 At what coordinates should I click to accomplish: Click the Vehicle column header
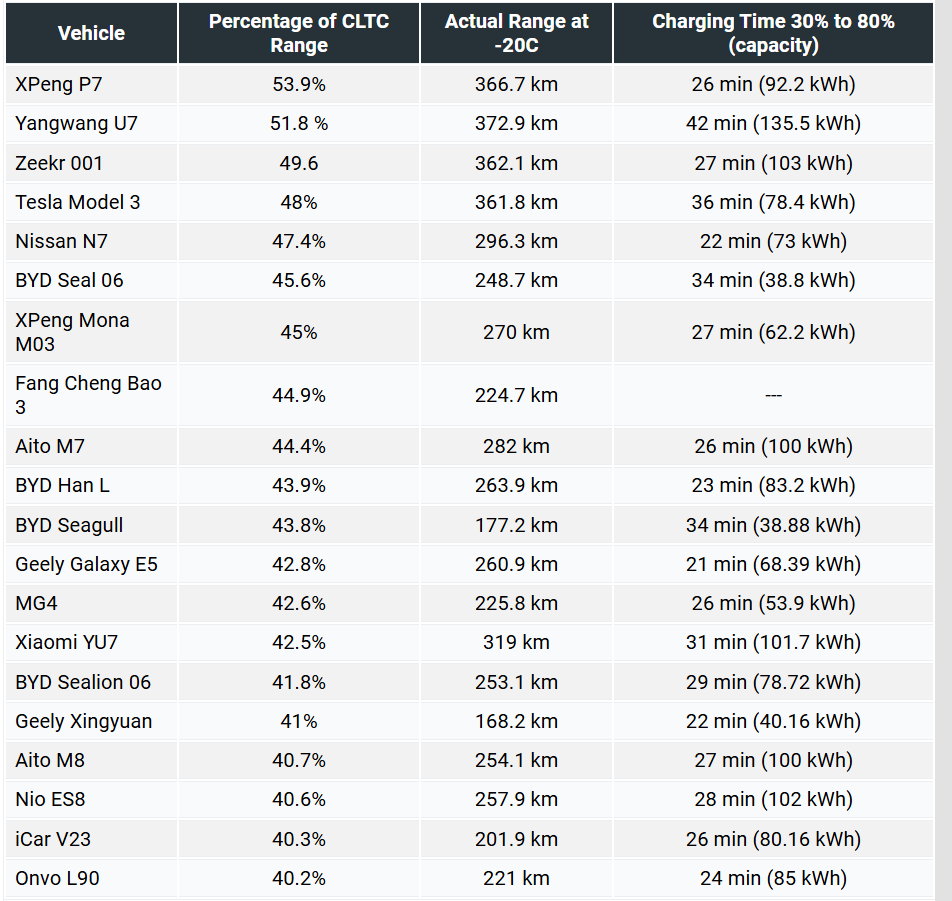pos(91,33)
